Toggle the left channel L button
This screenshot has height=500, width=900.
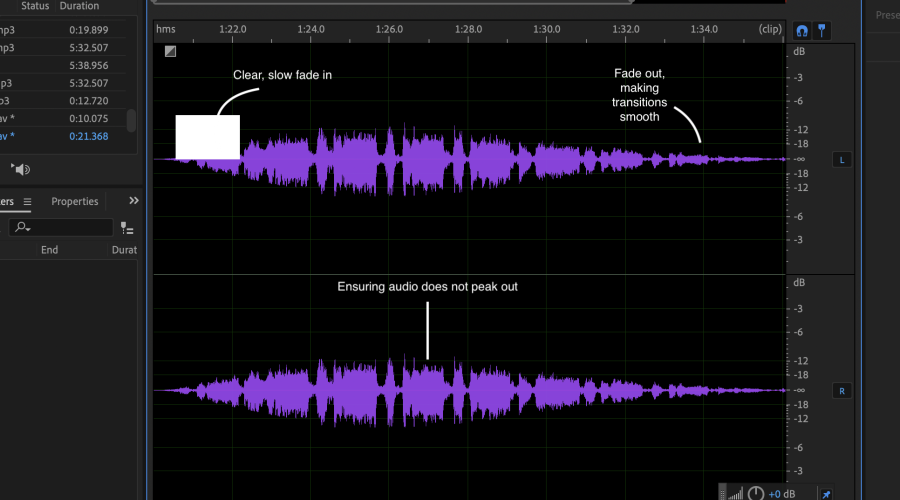(x=842, y=160)
